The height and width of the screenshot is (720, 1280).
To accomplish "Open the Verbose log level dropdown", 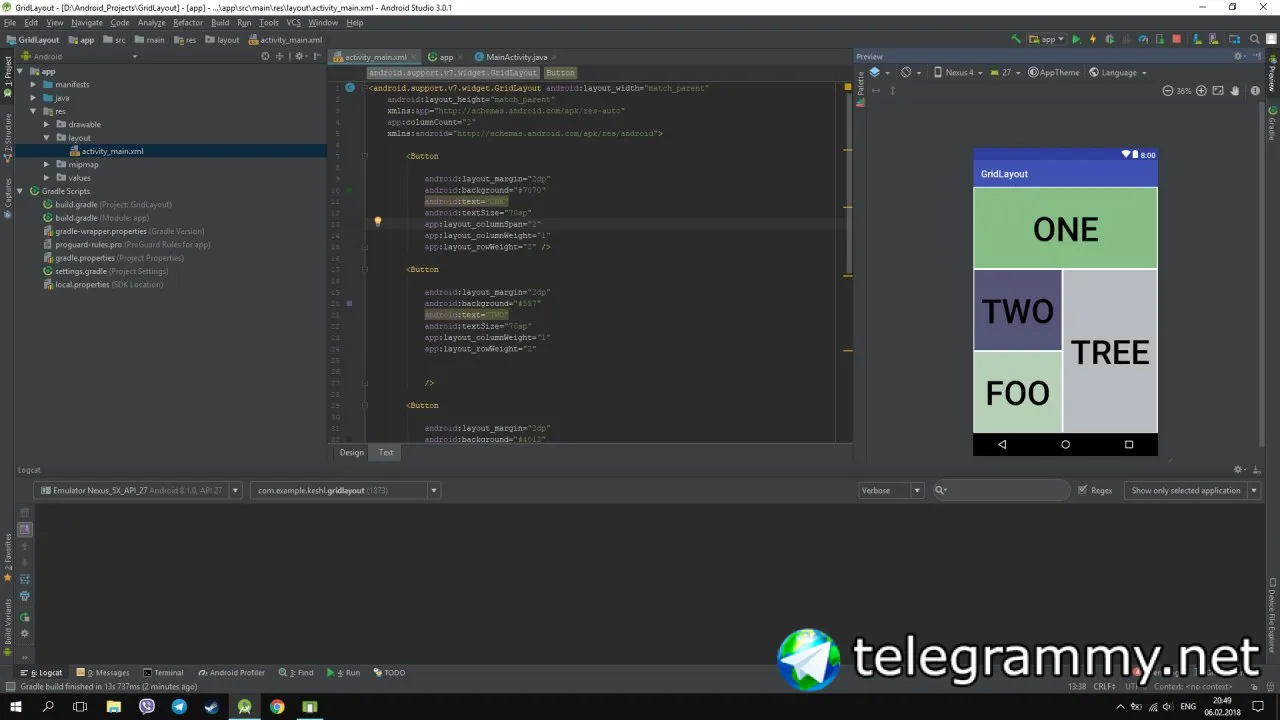I will point(891,490).
